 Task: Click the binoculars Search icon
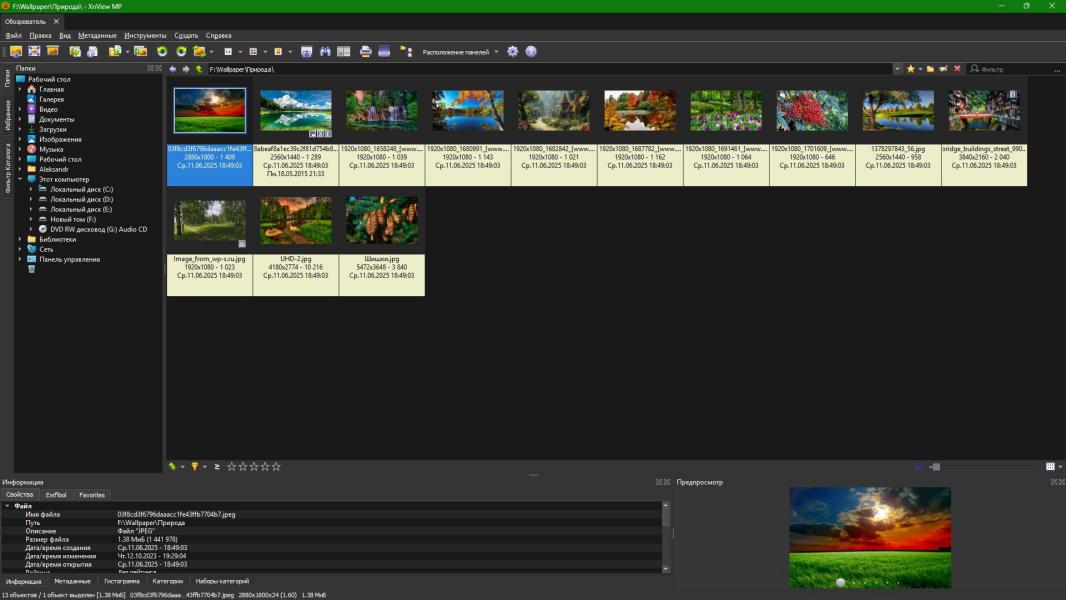(x=325, y=51)
